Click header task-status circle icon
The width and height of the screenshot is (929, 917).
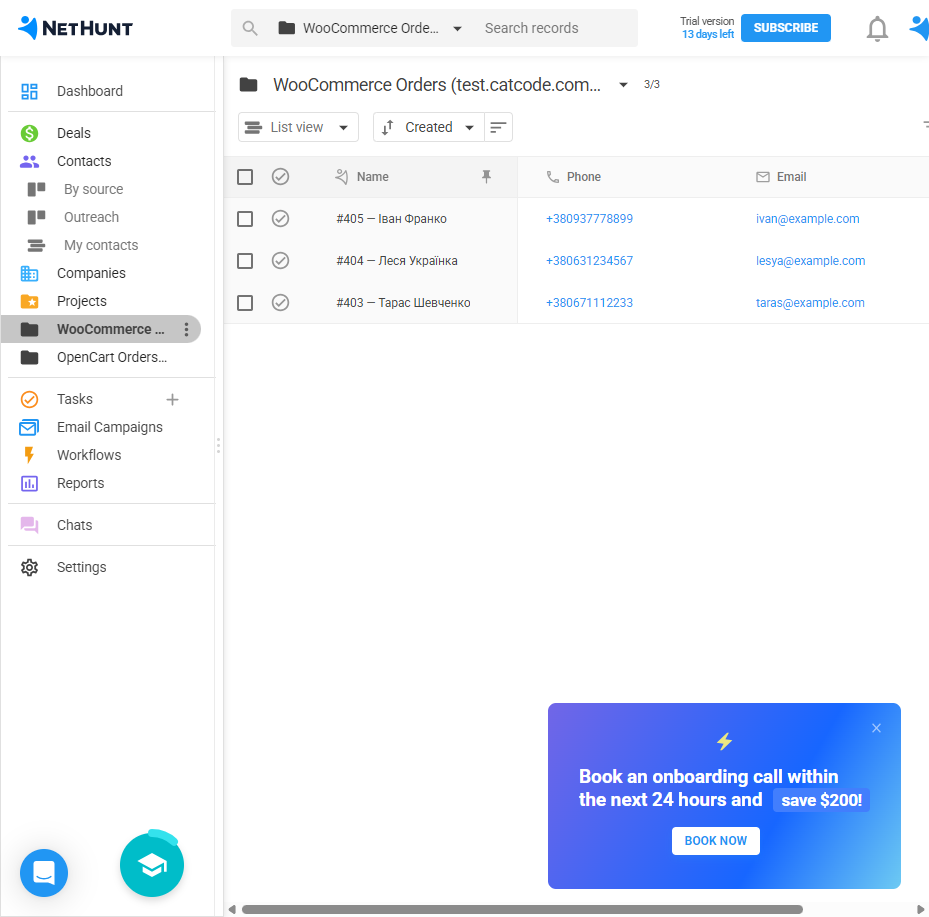click(x=280, y=177)
